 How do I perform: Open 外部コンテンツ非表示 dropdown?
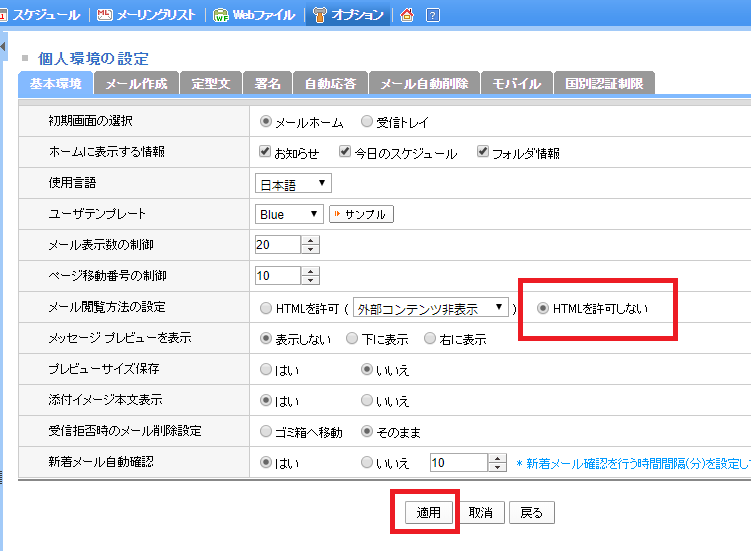431,308
